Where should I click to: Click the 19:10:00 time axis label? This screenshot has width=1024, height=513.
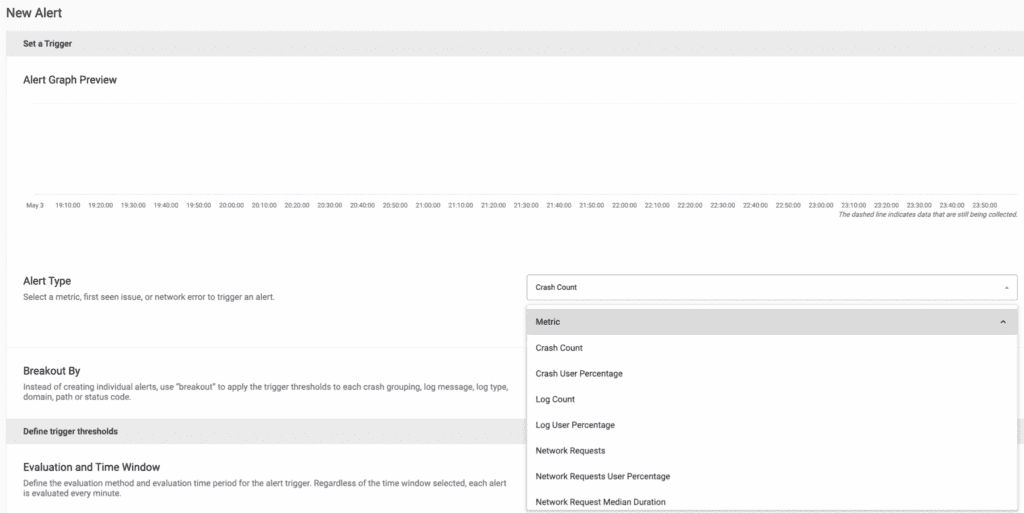[x=68, y=205]
